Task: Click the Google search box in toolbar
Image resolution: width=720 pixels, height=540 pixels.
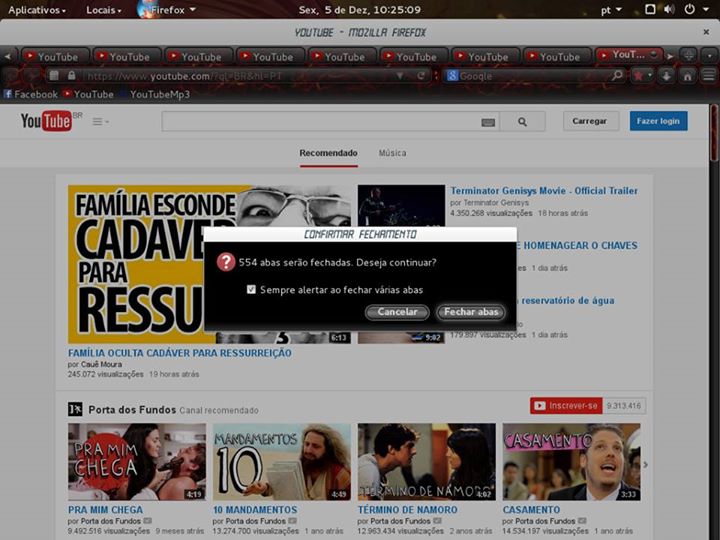Action: tap(535, 76)
